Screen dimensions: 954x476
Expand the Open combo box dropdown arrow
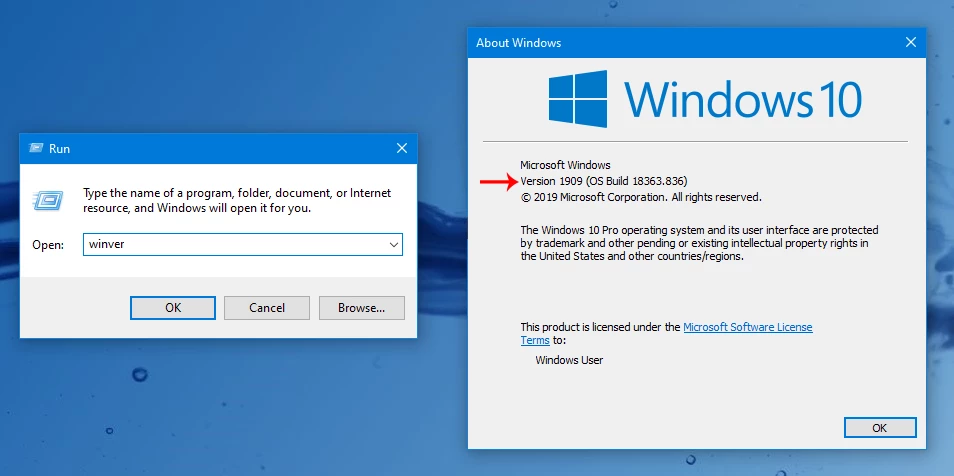tap(394, 245)
